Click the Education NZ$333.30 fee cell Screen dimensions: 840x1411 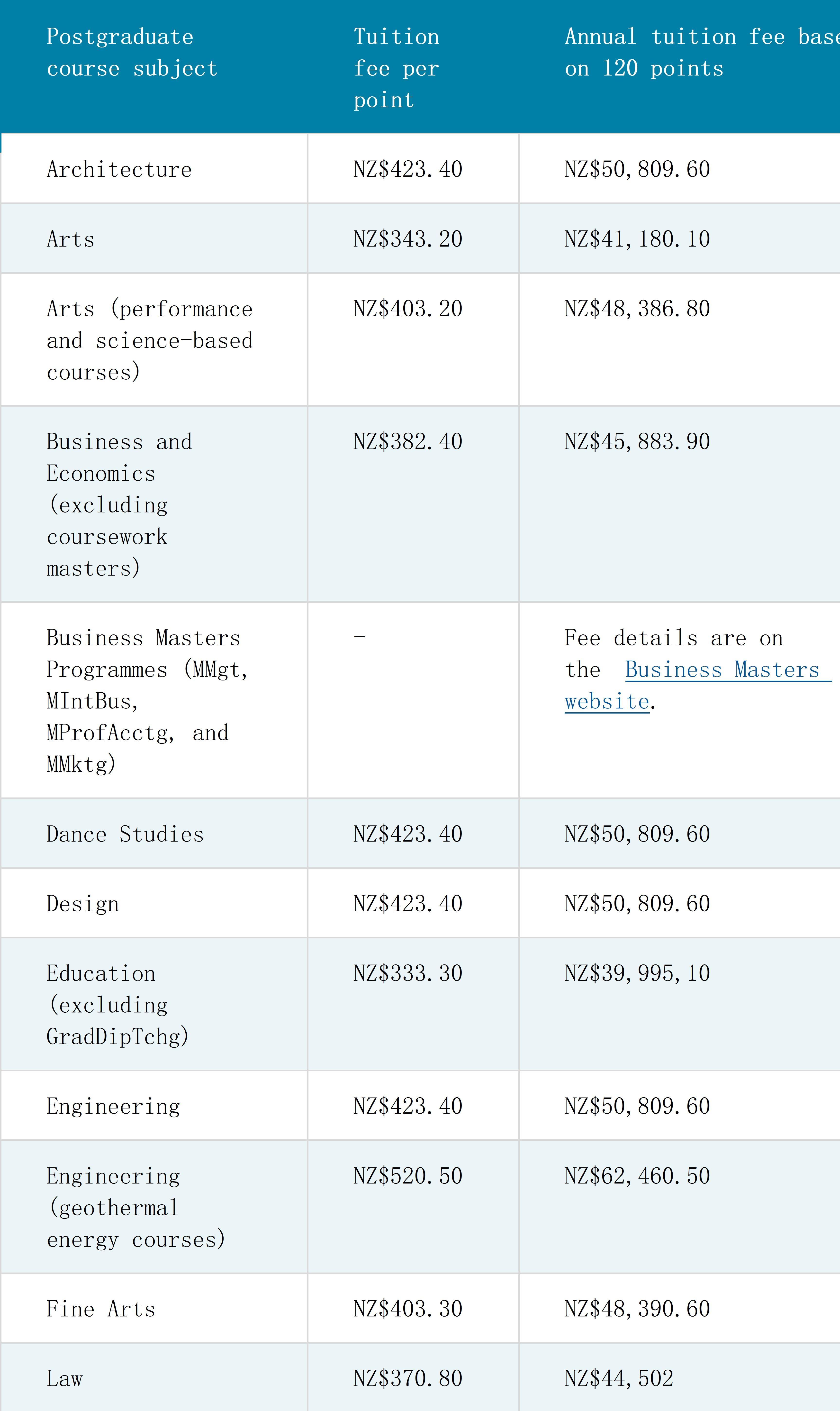(407, 973)
